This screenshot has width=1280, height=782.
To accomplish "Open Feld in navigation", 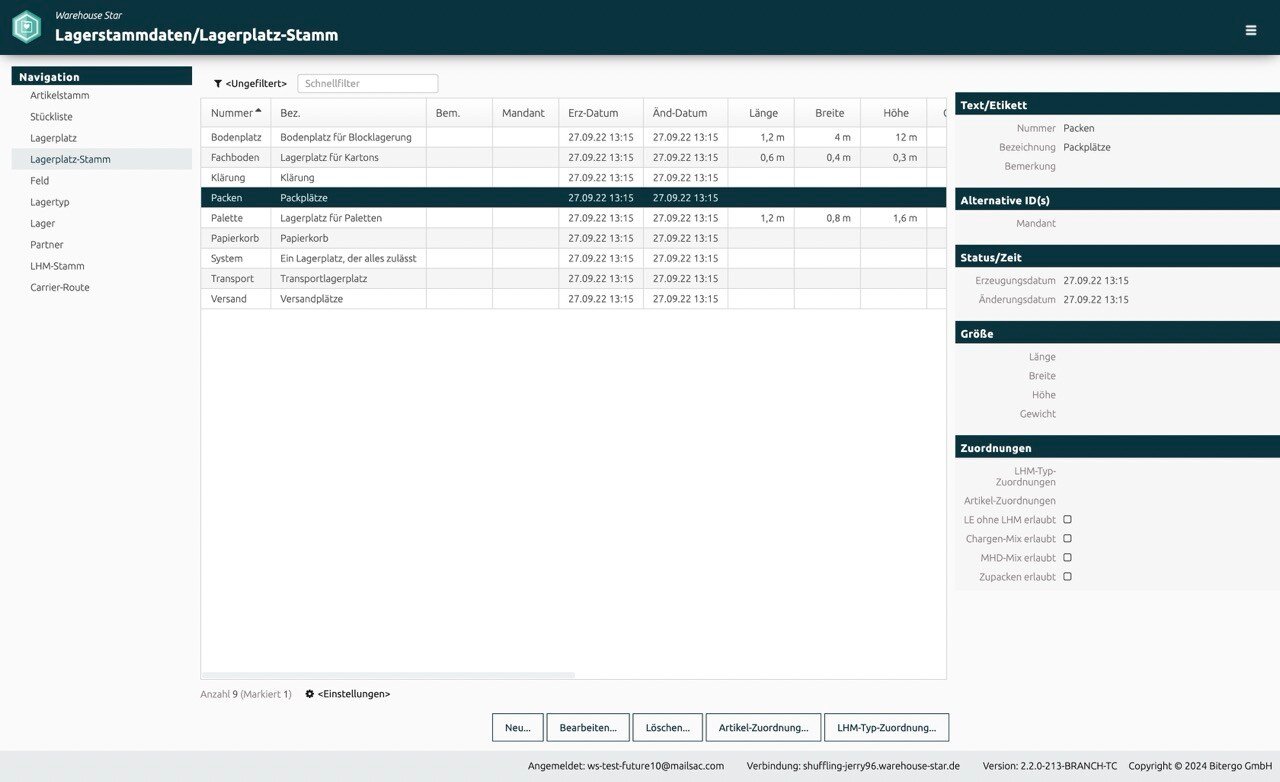I will tap(102, 181).
